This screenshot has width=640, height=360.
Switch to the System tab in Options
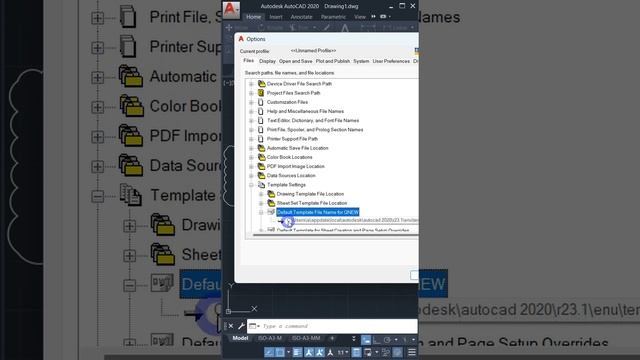coord(361,61)
